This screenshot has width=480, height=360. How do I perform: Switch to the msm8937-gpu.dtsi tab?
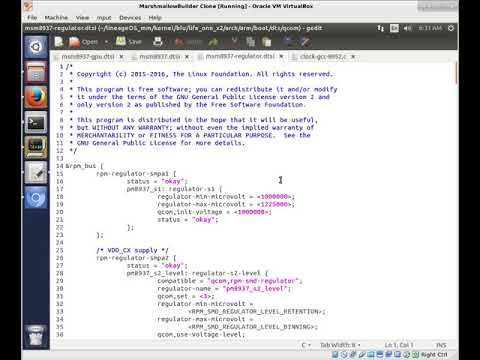(87, 57)
